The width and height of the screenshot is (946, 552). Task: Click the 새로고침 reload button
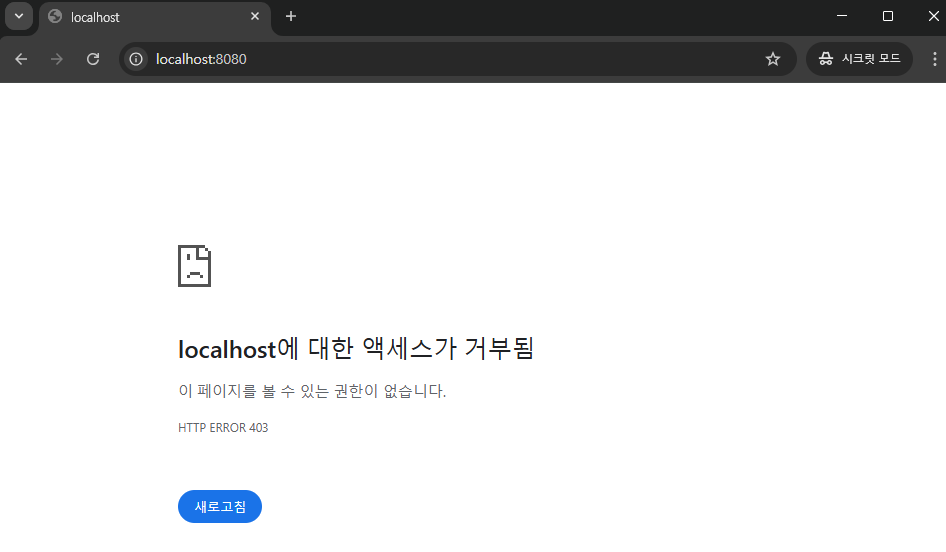coord(220,507)
